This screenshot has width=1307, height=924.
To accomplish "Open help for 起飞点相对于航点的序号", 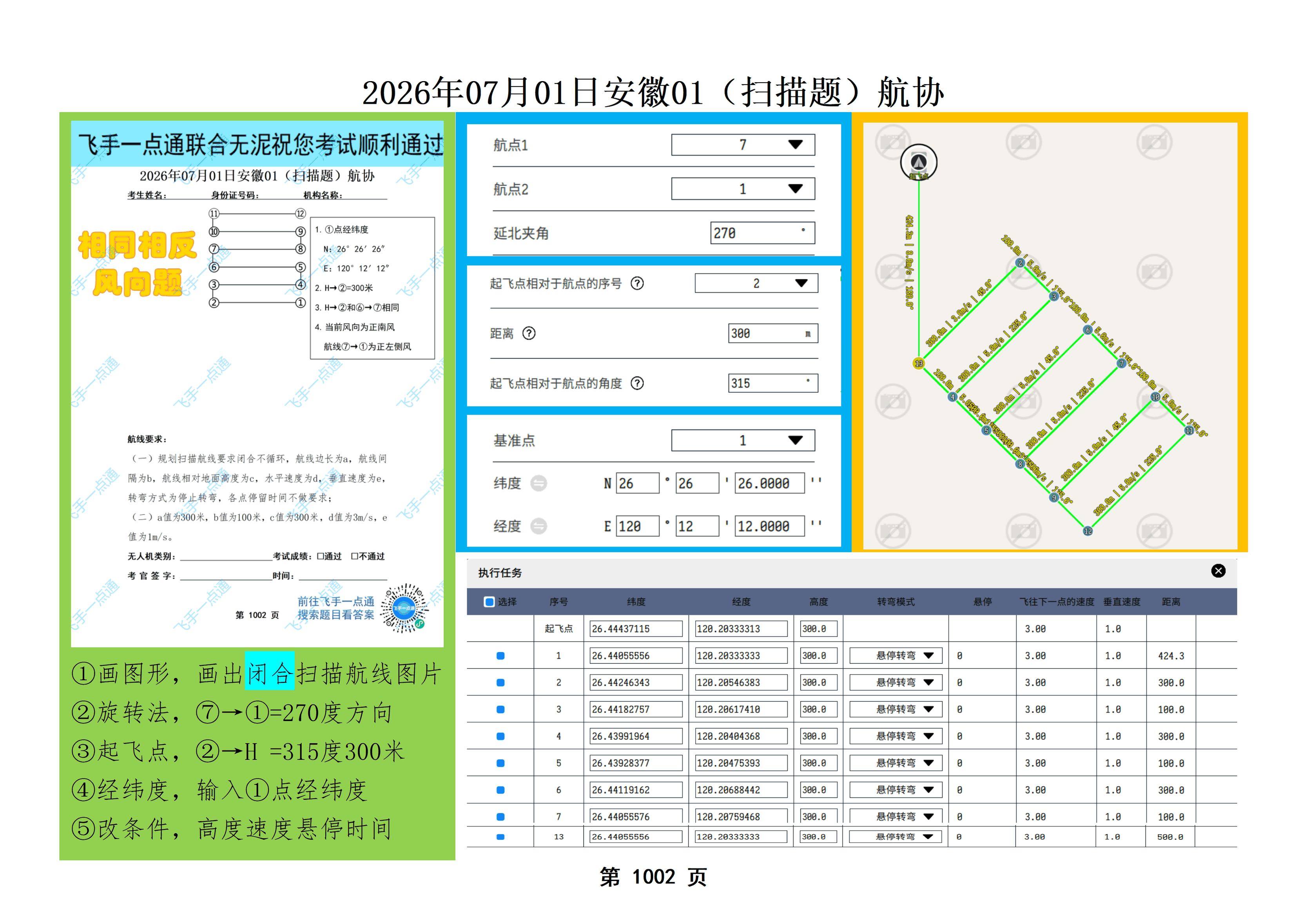I will [637, 284].
